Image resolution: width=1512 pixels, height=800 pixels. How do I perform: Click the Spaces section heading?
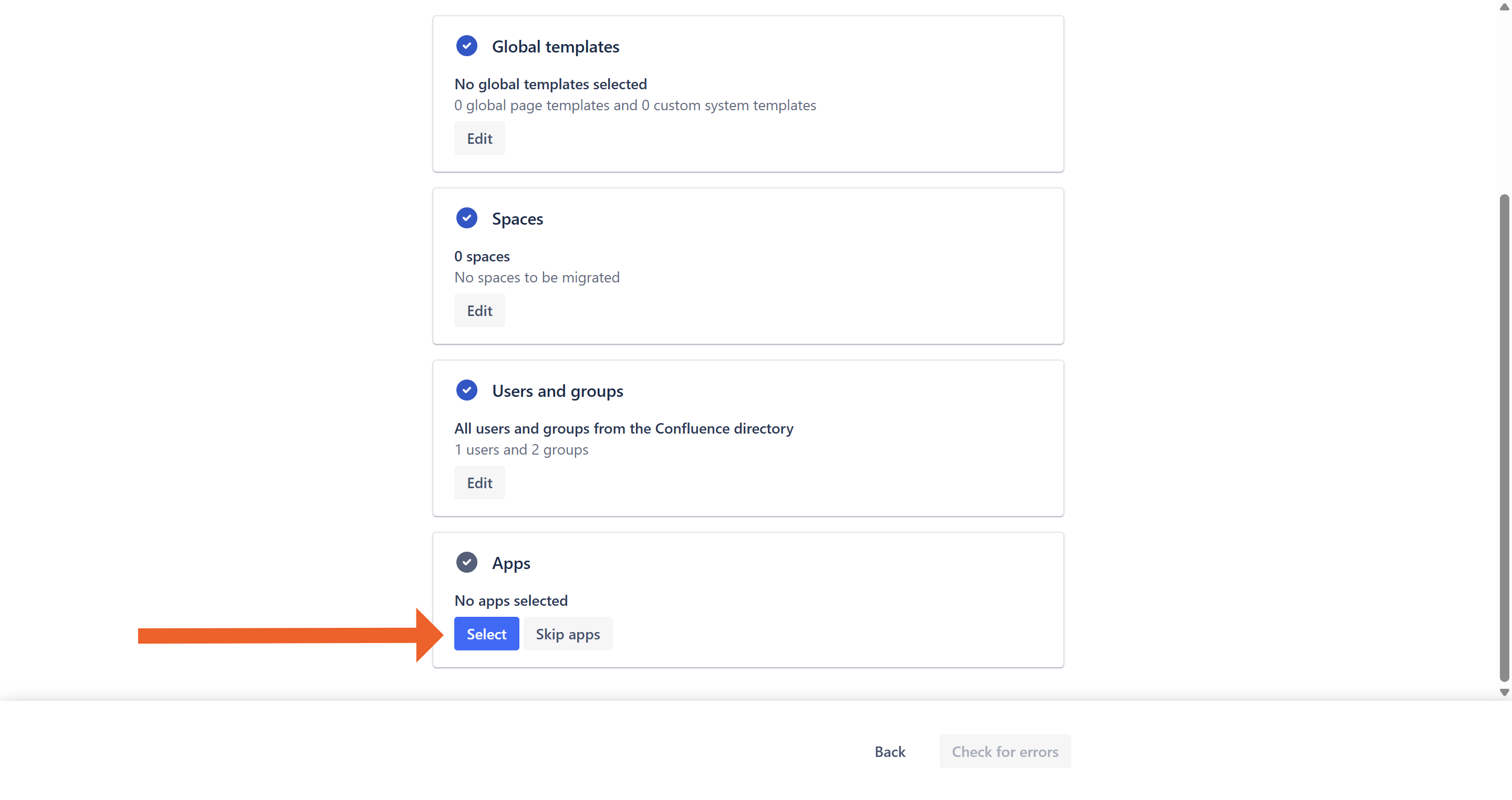pos(517,219)
